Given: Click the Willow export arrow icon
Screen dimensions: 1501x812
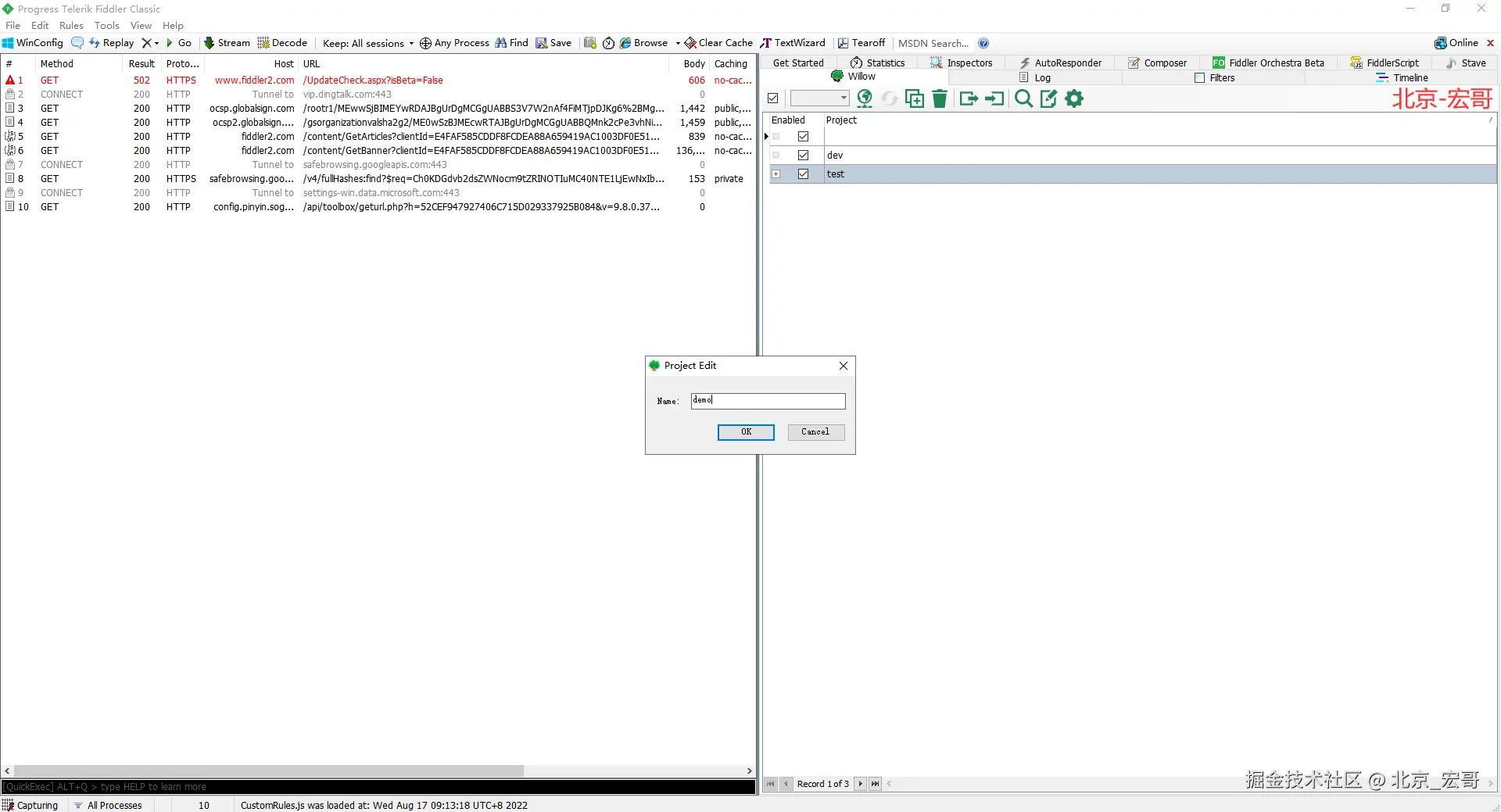Looking at the screenshot, I should coord(969,98).
